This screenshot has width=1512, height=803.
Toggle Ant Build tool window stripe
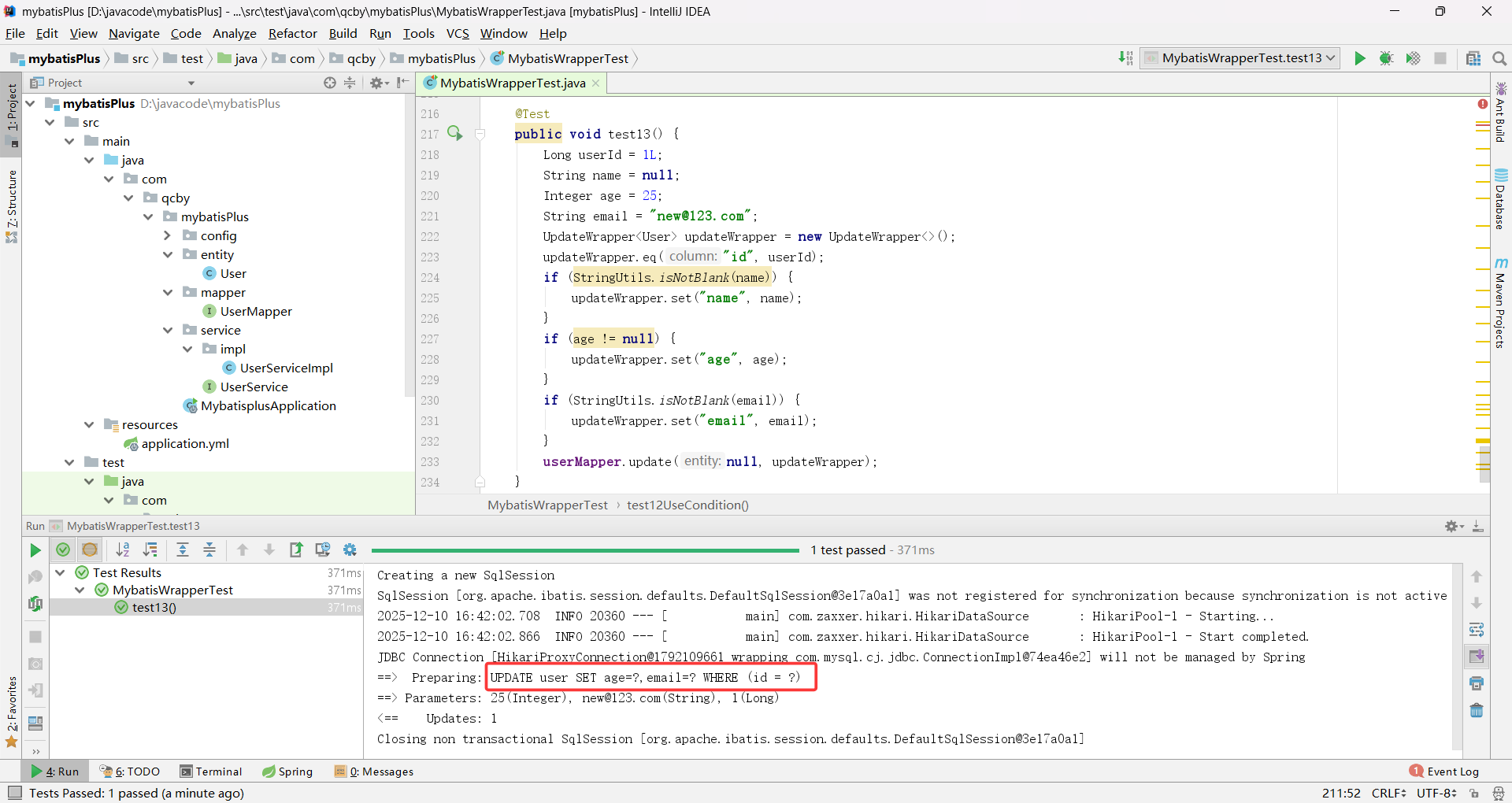click(x=1501, y=112)
